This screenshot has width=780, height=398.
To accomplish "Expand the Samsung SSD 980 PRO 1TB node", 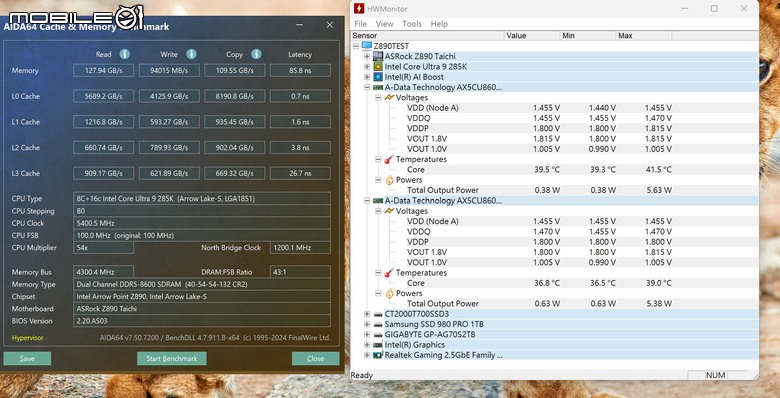I will 367,324.
